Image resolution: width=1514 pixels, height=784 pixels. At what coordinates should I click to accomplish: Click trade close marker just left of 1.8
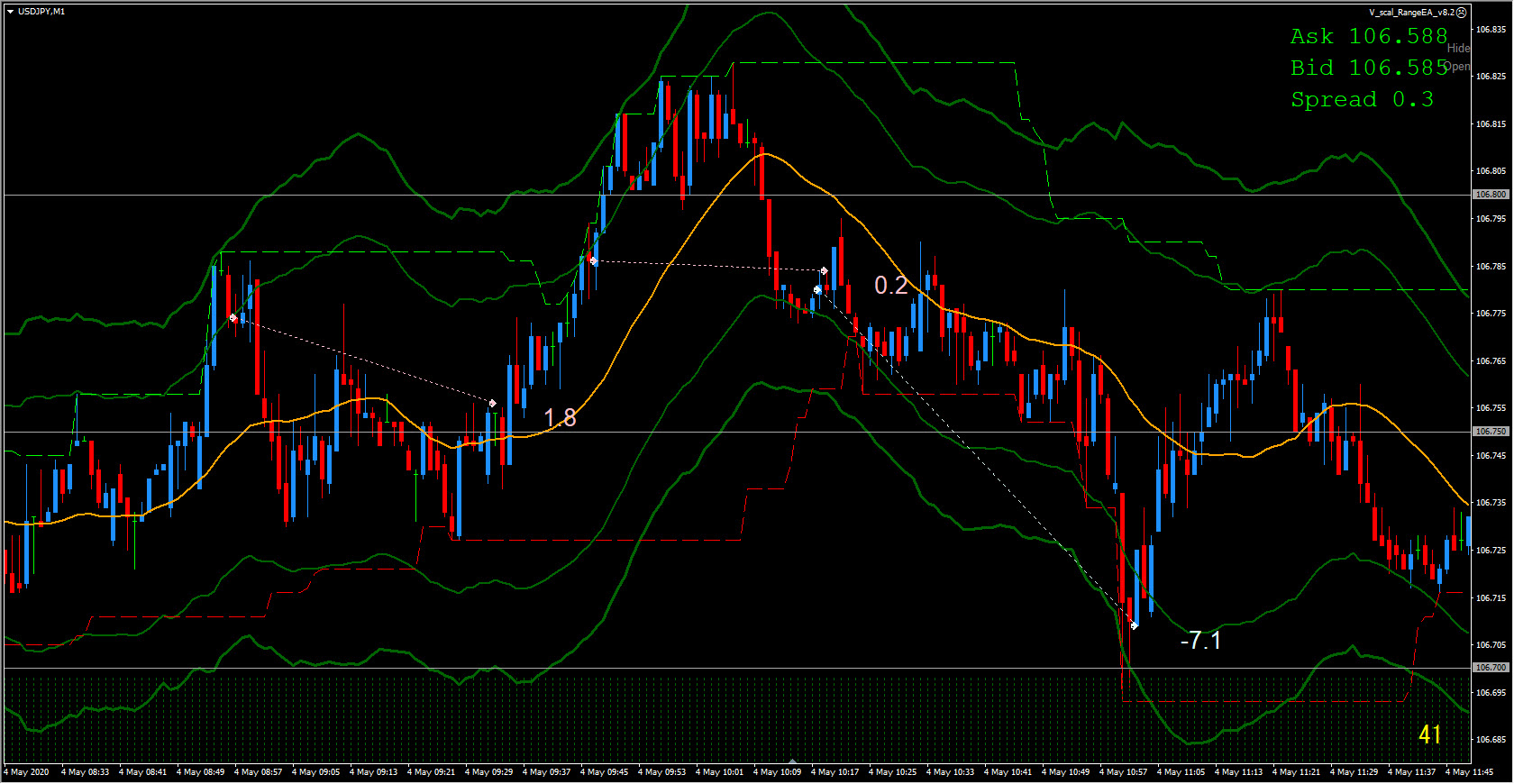492,403
